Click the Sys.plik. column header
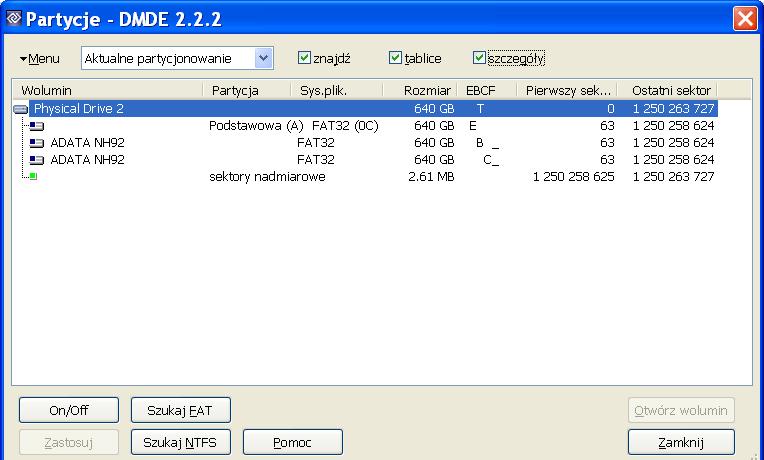This screenshot has width=764, height=460. pyautogui.click(x=337, y=90)
